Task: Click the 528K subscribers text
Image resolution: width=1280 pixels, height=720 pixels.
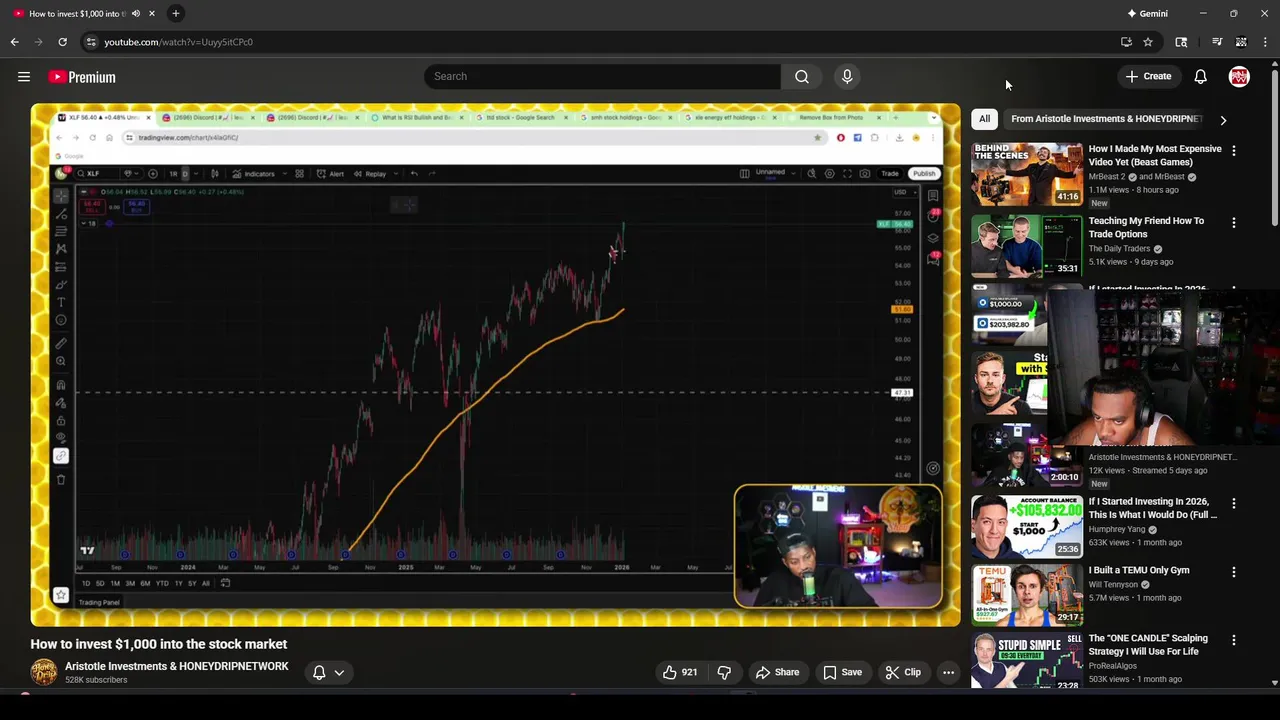Action: click(96, 680)
